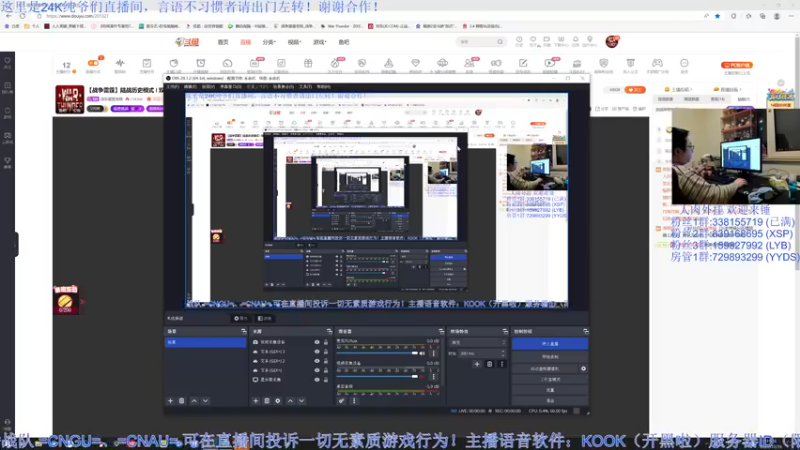Unmute the 视频采集设备 red speaker icon
Image resolution: width=800 pixels, height=450 pixels.
coord(422,377)
